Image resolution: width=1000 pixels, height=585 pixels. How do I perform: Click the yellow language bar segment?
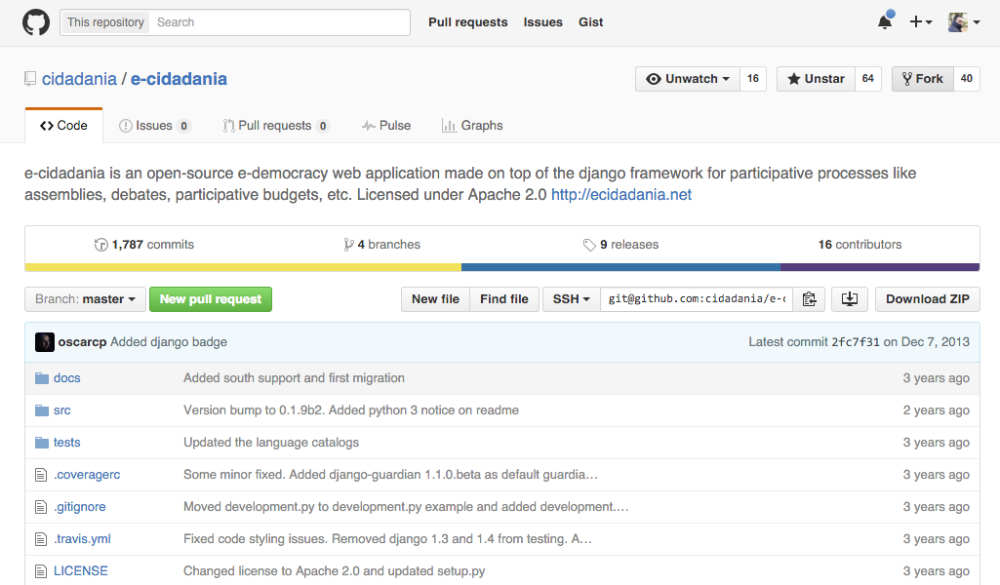pos(242,267)
